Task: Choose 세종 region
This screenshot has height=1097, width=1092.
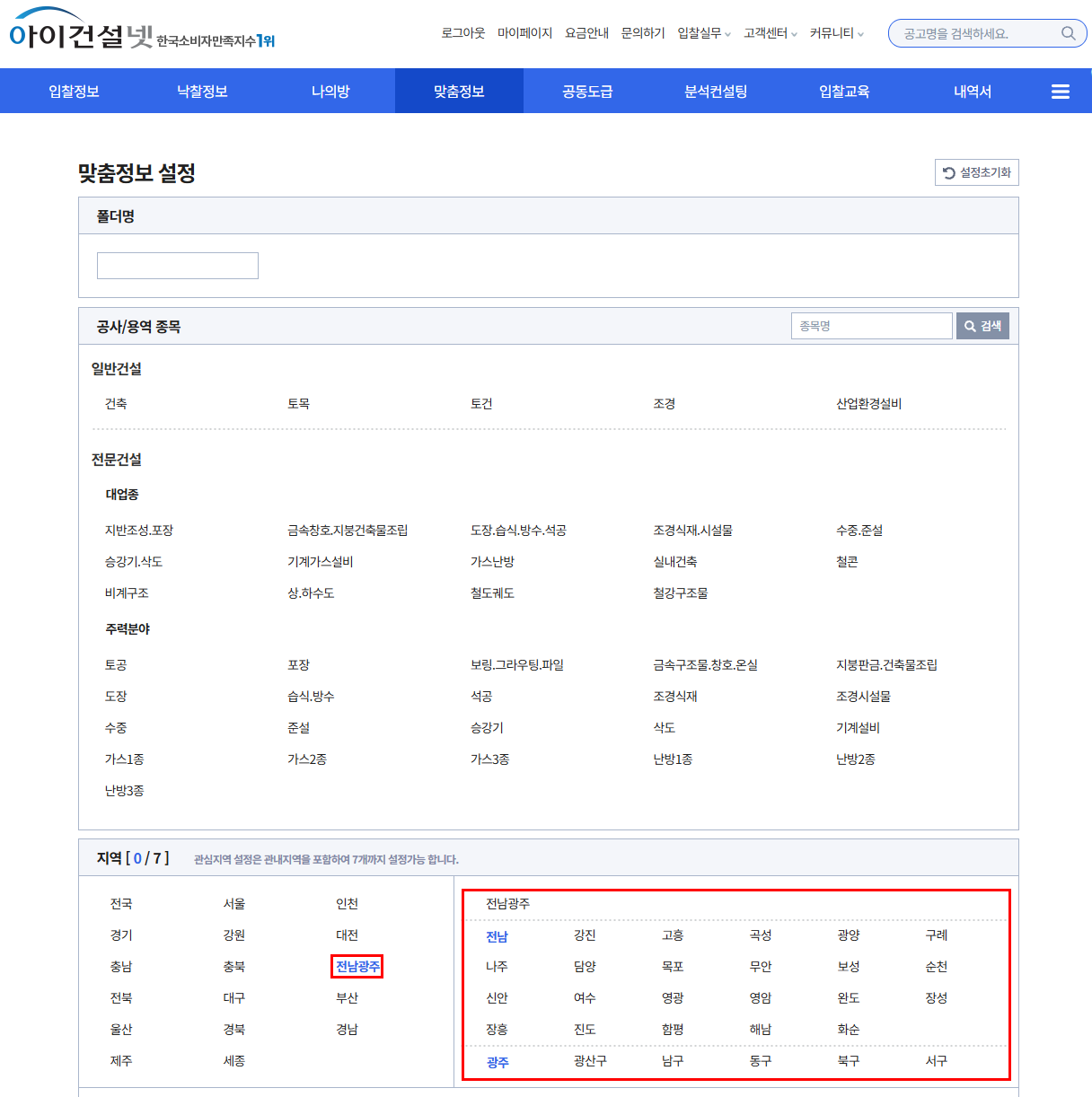Action: click(234, 1061)
